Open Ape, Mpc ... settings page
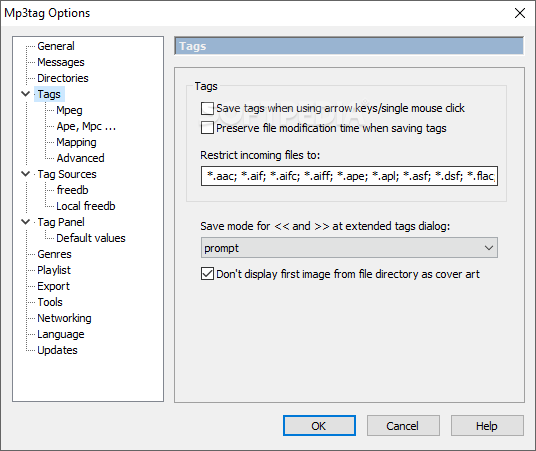Image resolution: width=536 pixels, height=451 pixels. [x=86, y=126]
